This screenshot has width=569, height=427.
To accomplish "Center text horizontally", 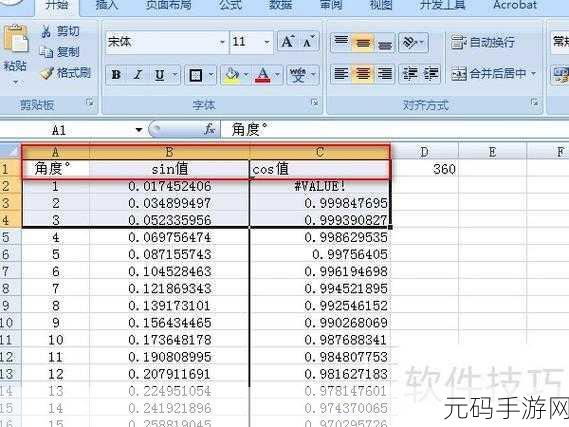I will coord(363,74).
